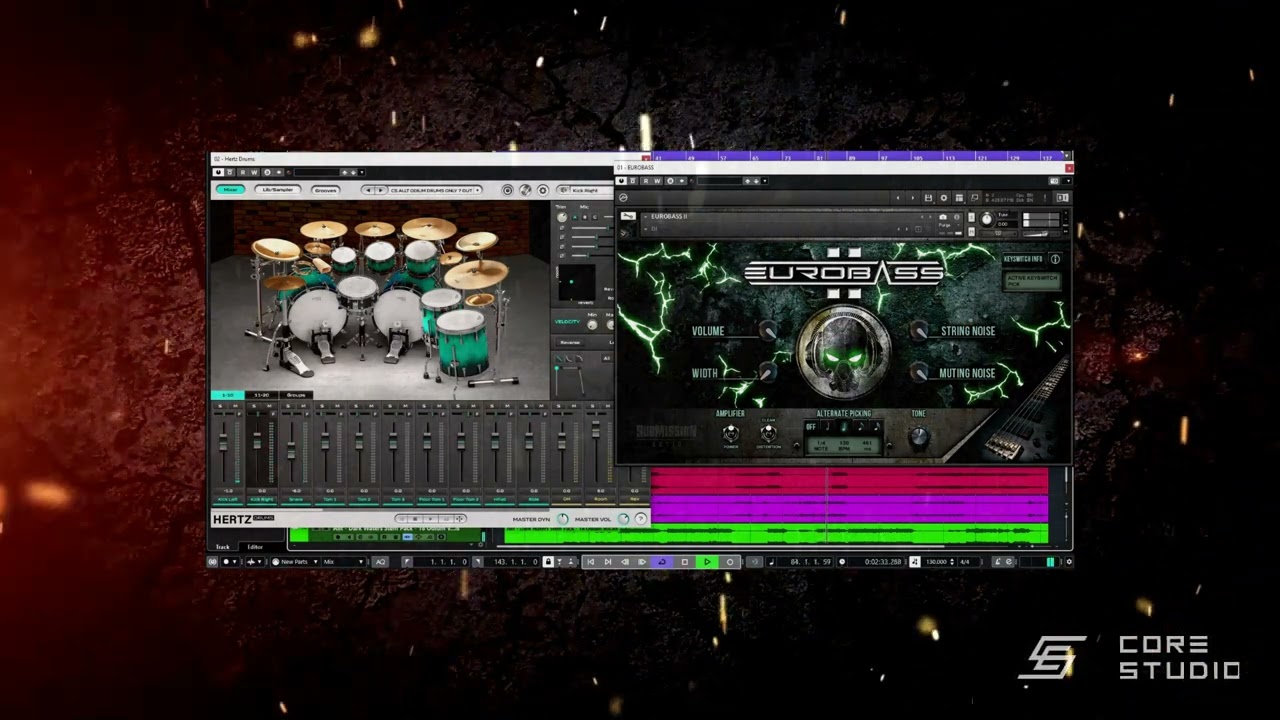This screenshot has width=1280, height=720.
Task: Click the skull emblem in Eurobass
Action: [844, 353]
